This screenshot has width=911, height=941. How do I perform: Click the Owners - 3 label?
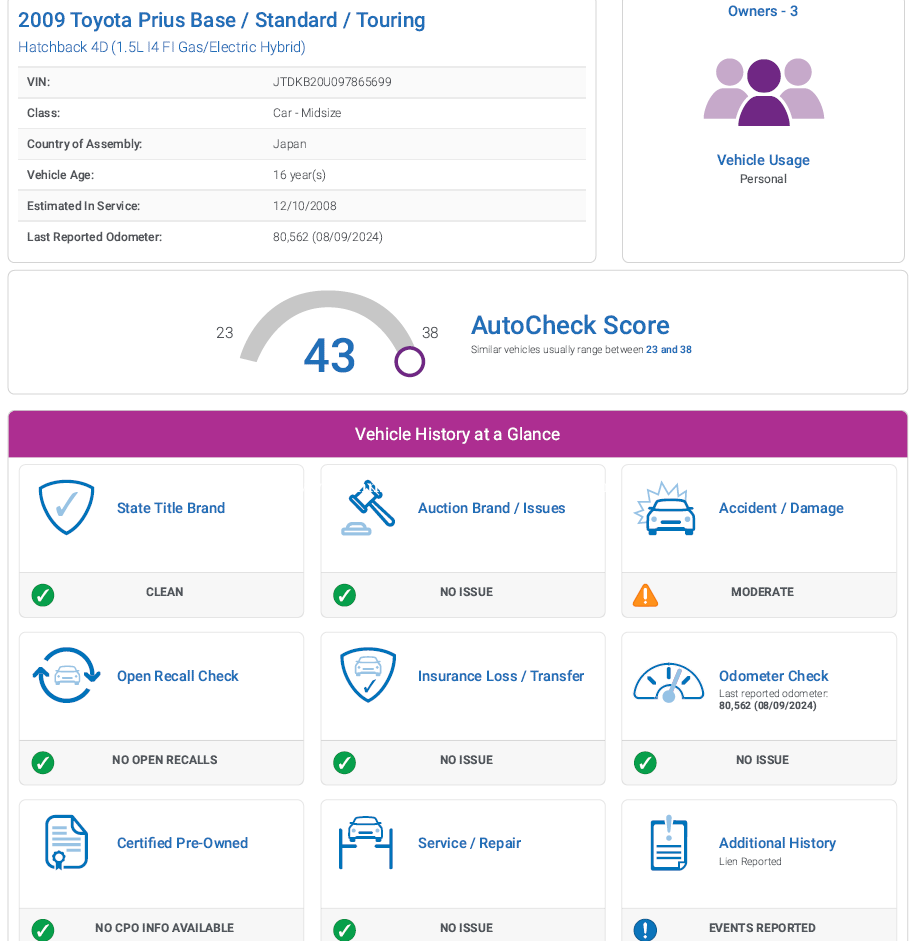point(763,11)
